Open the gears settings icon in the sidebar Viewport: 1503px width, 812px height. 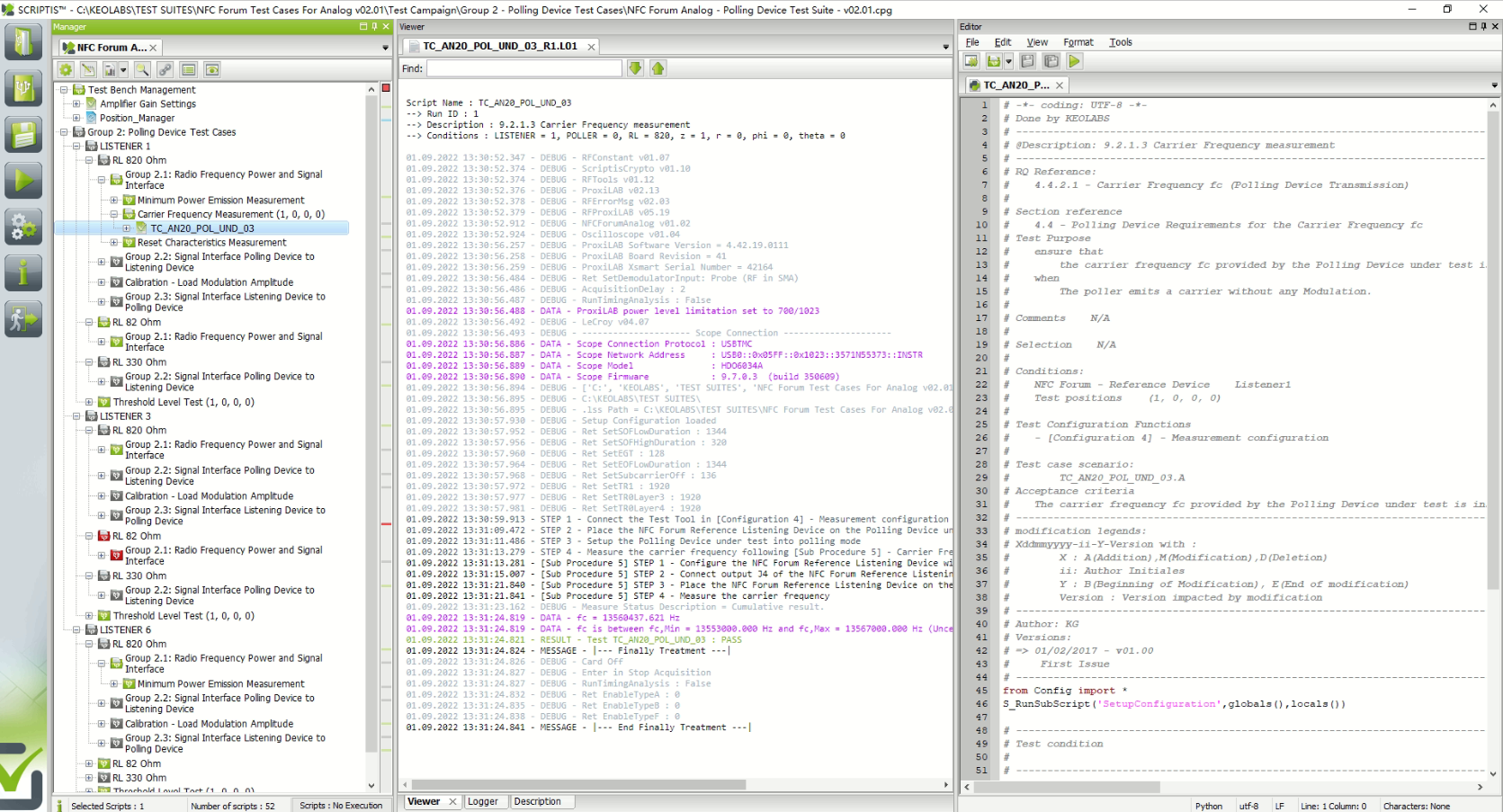pyautogui.click(x=23, y=227)
